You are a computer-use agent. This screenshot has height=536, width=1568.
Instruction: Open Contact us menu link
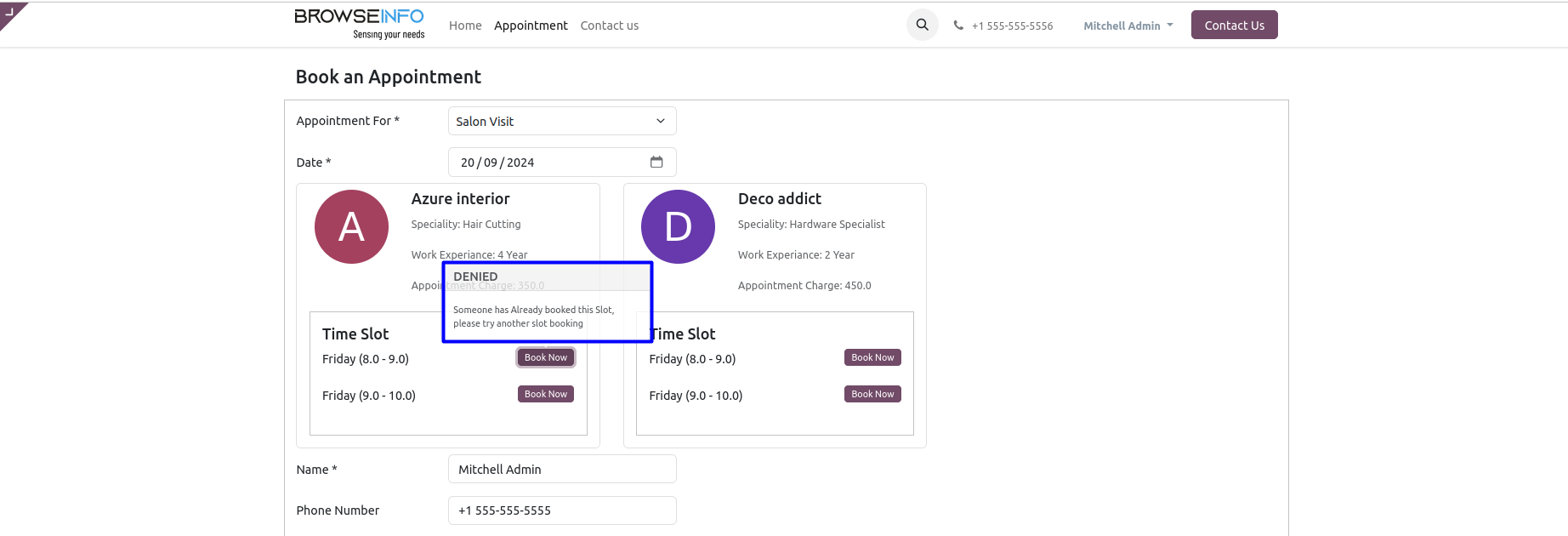click(x=609, y=26)
